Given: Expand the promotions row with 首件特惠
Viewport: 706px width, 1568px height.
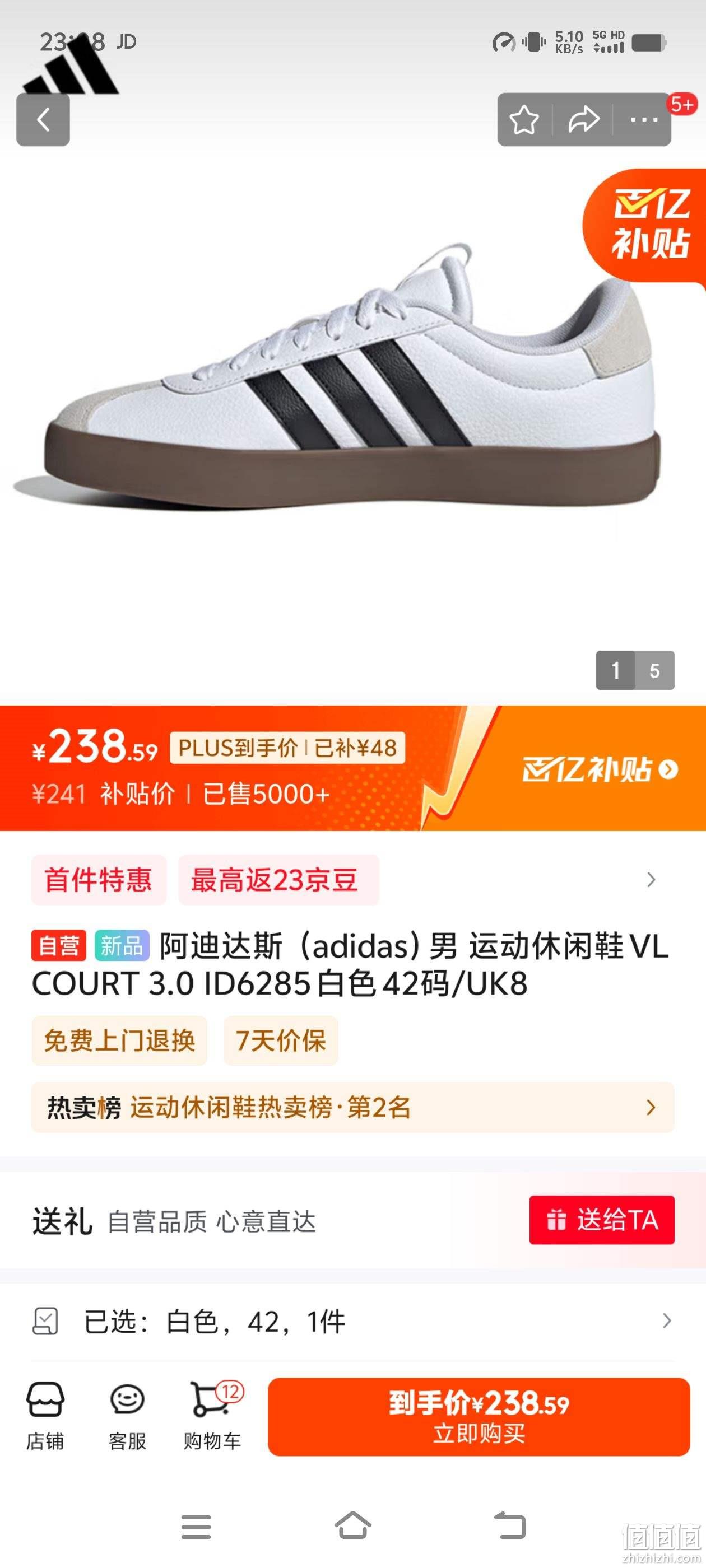Looking at the screenshot, I should point(352,880).
